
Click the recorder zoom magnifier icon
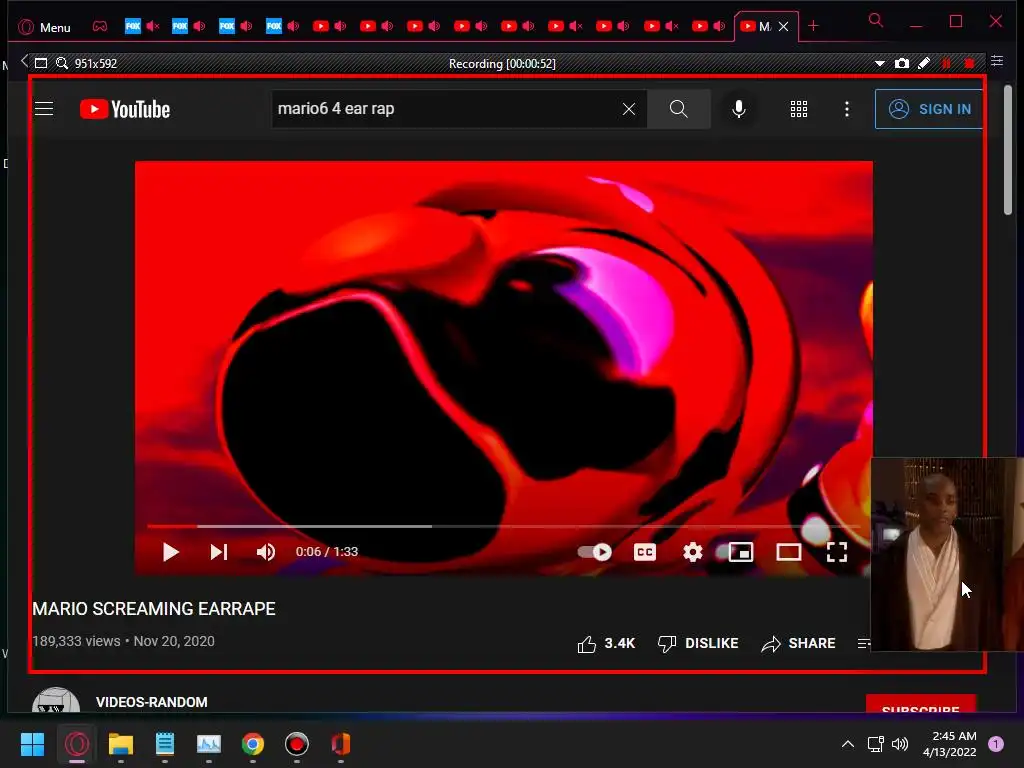[62, 63]
